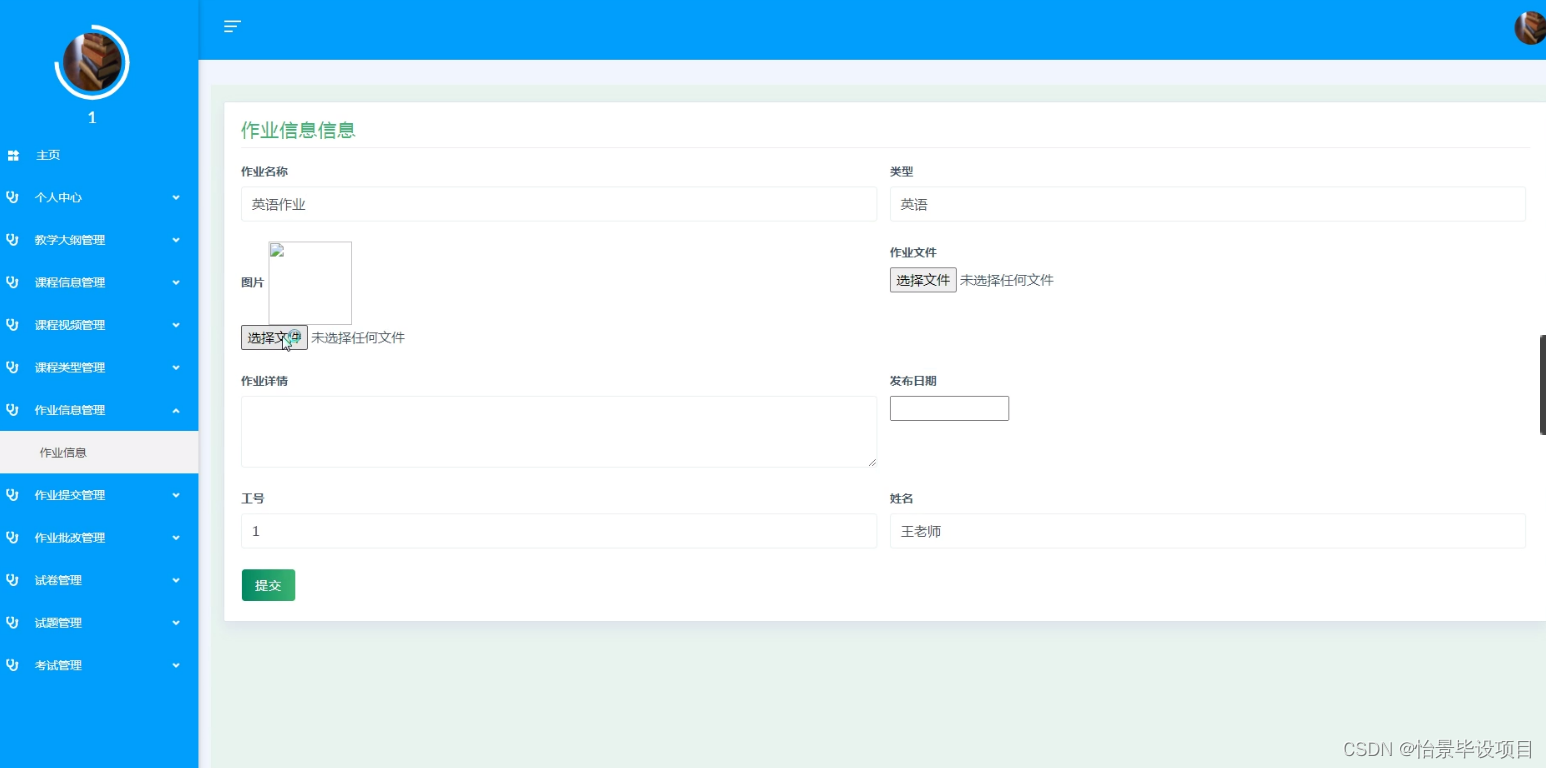The height and width of the screenshot is (768, 1546).
Task: Open the user avatar in top-right corner
Action: click(x=1530, y=28)
